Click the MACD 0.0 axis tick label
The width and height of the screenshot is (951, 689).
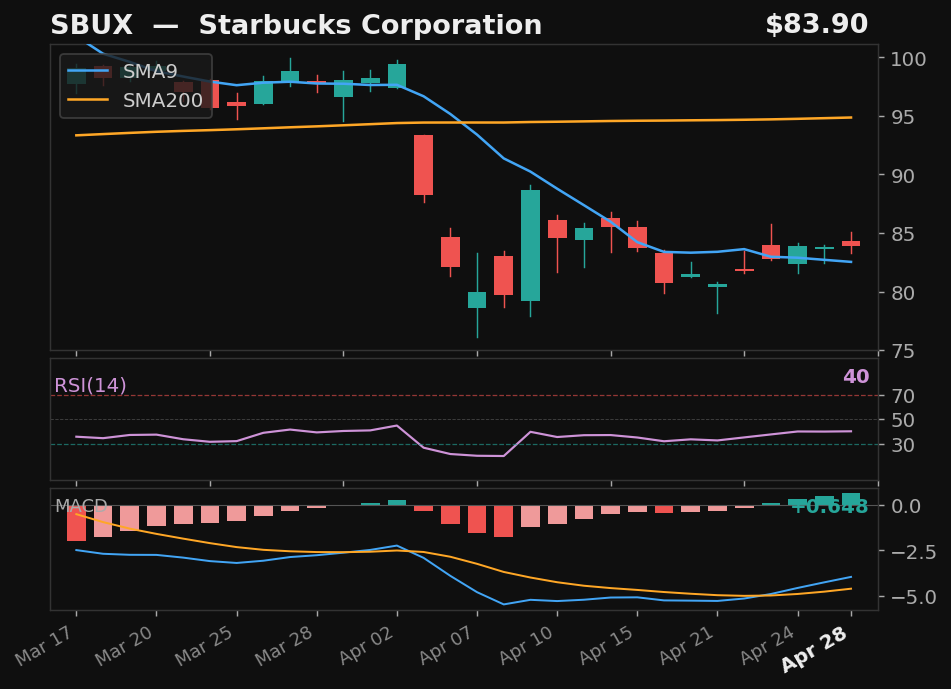(x=906, y=506)
